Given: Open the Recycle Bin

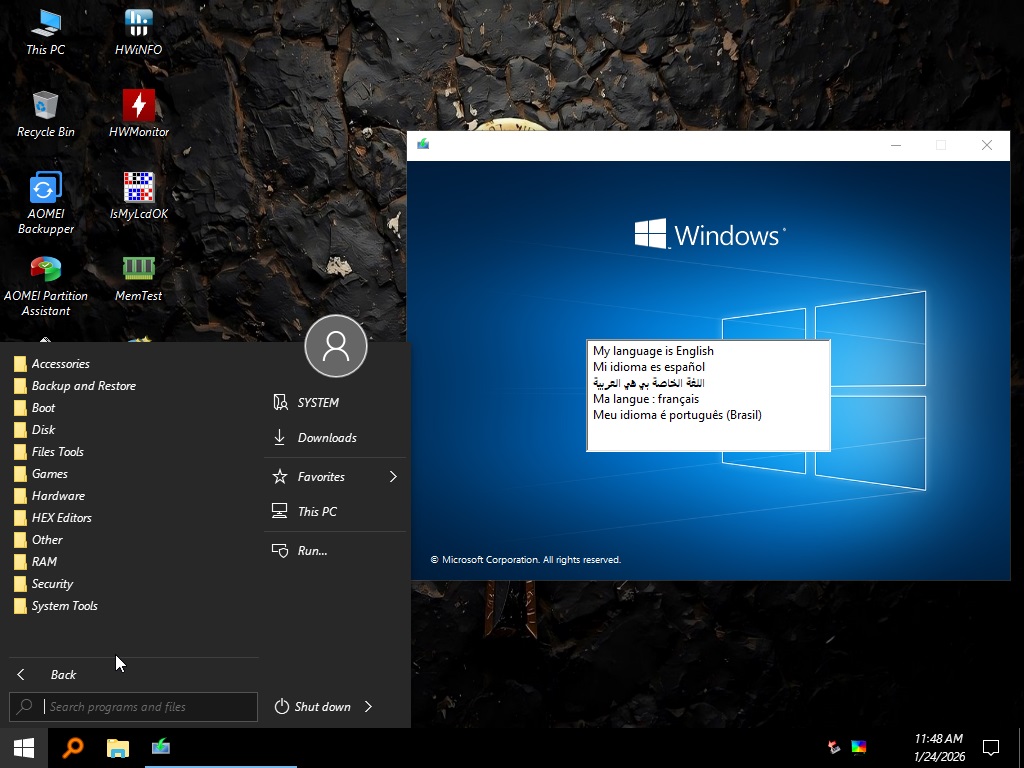Looking at the screenshot, I should click(45, 108).
